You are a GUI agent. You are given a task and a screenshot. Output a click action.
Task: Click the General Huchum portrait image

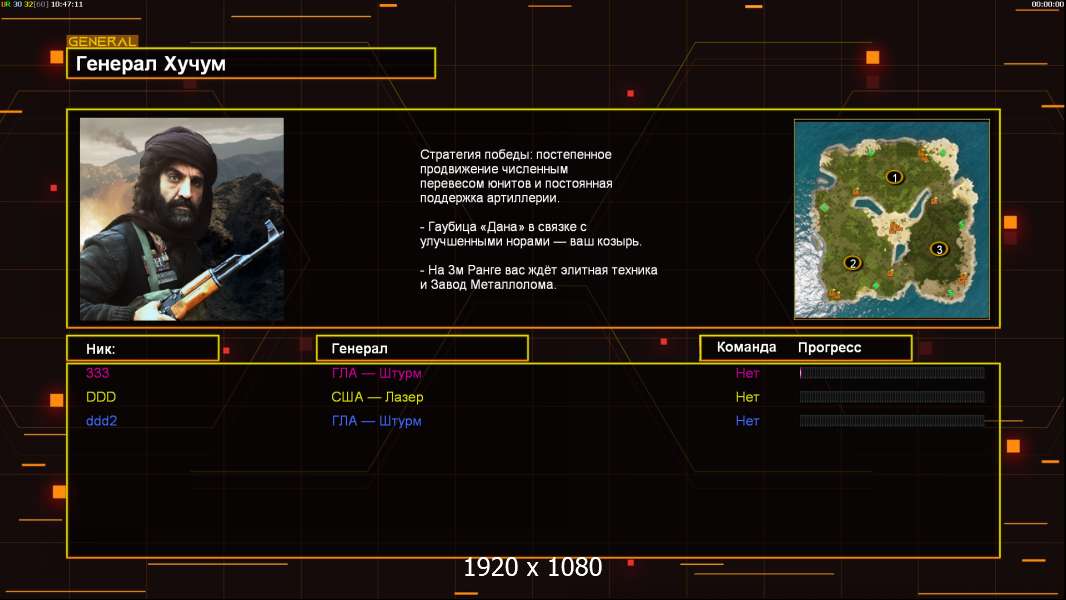(x=182, y=219)
